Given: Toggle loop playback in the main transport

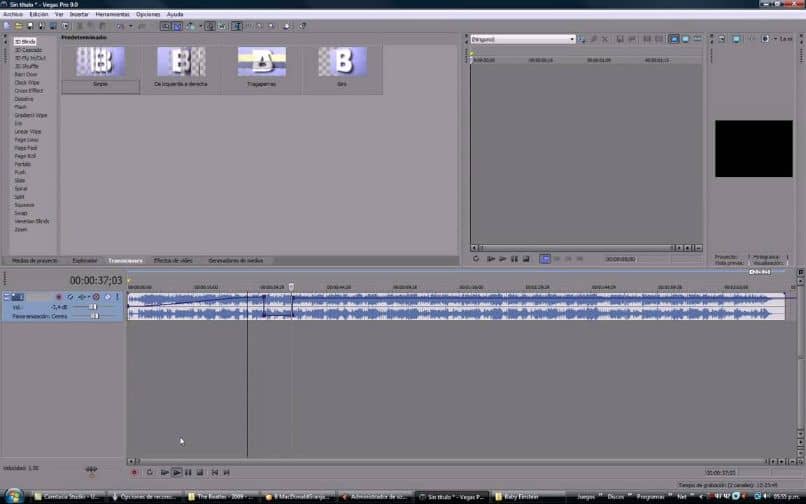Looking at the screenshot, I should coord(150,472).
